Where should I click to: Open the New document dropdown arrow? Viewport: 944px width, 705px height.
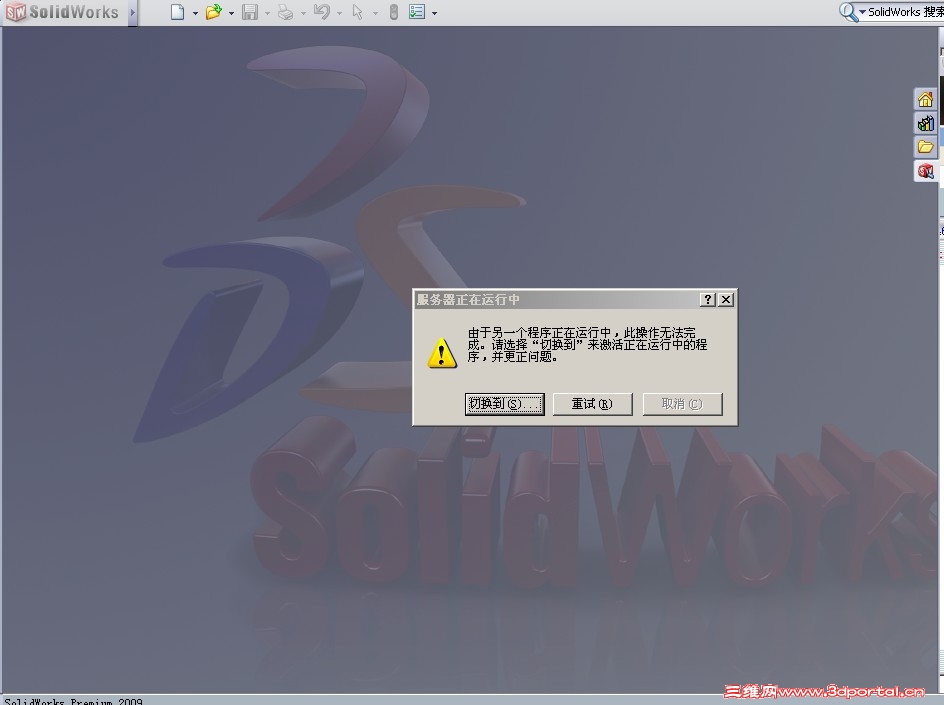click(x=195, y=13)
